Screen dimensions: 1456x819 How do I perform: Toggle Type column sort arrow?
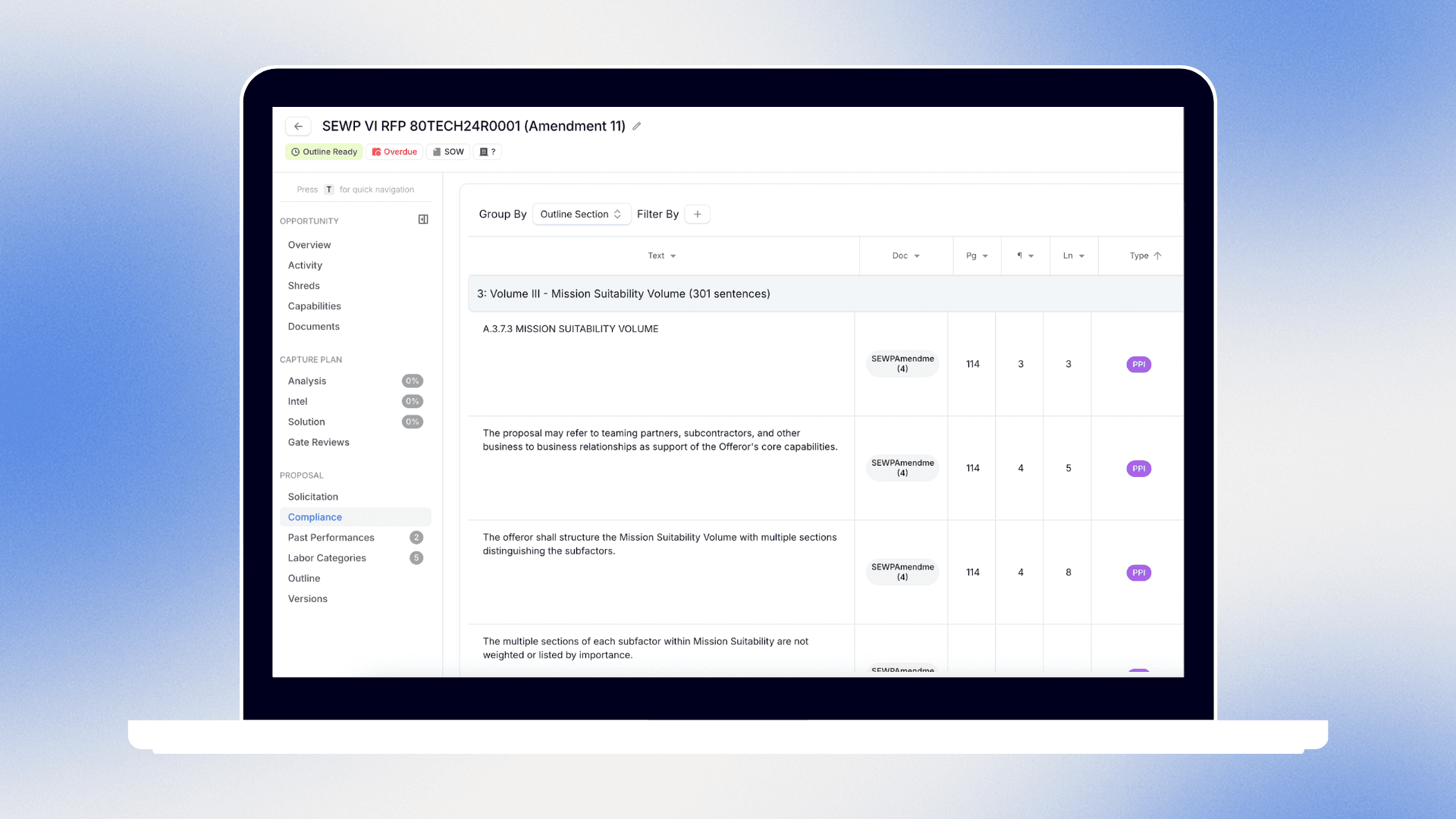[x=1157, y=256]
